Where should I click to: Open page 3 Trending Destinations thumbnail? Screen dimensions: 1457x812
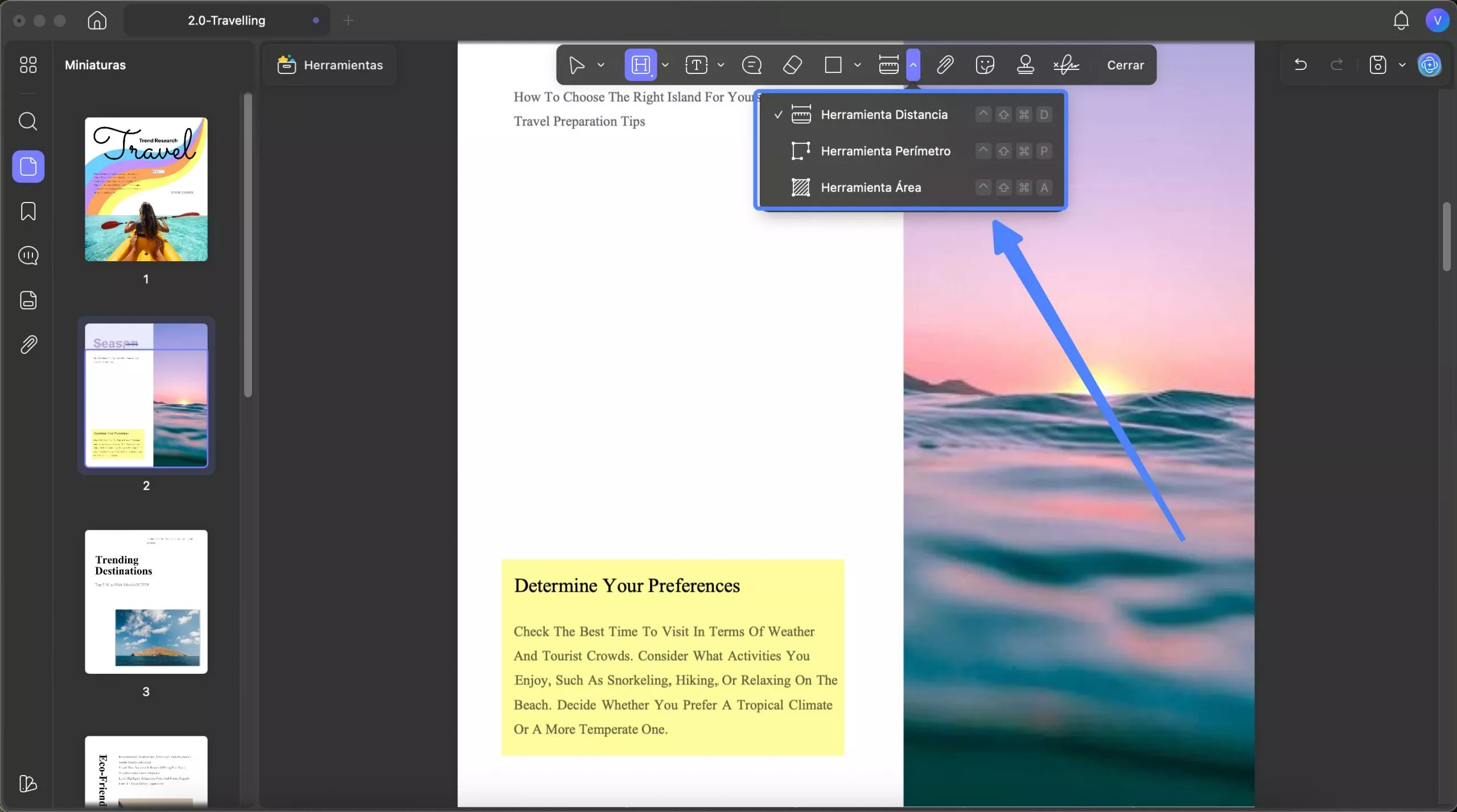coord(146,601)
